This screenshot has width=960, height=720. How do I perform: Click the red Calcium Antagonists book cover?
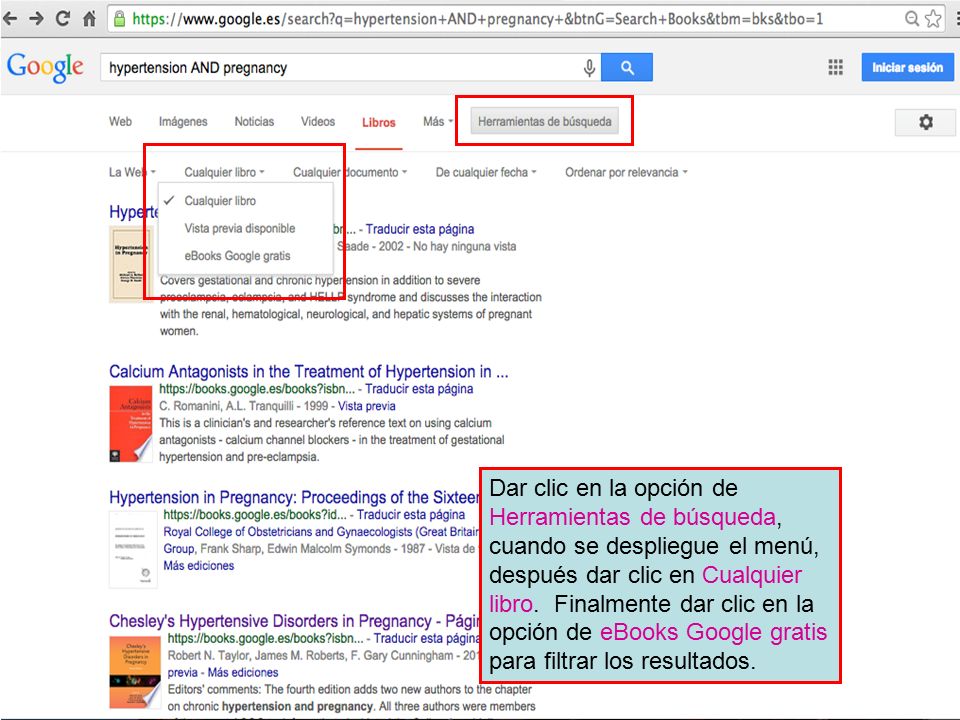coord(130,424)
